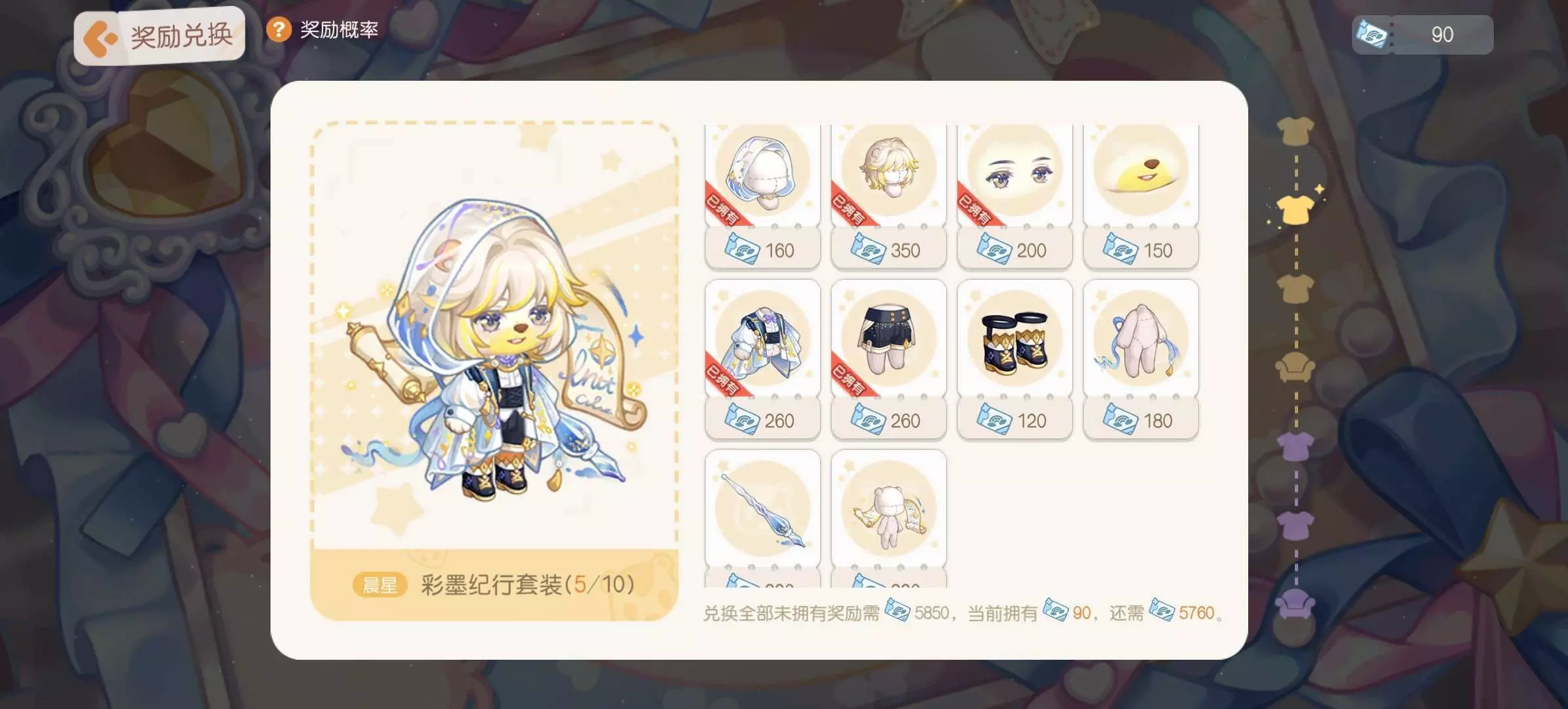This screenshot has height=709, width=1568.
Task: Select the black boots item costing 120
Action: coord(1014,359)
